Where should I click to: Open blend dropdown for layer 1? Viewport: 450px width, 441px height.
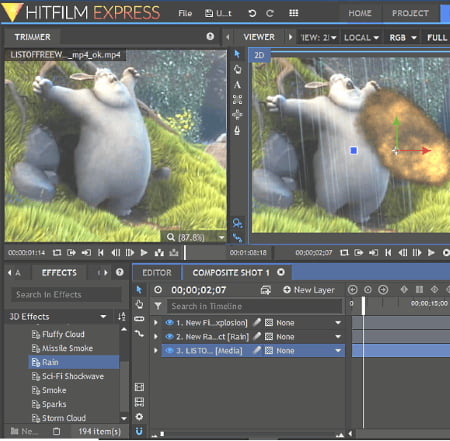click(x=338, y=323)
